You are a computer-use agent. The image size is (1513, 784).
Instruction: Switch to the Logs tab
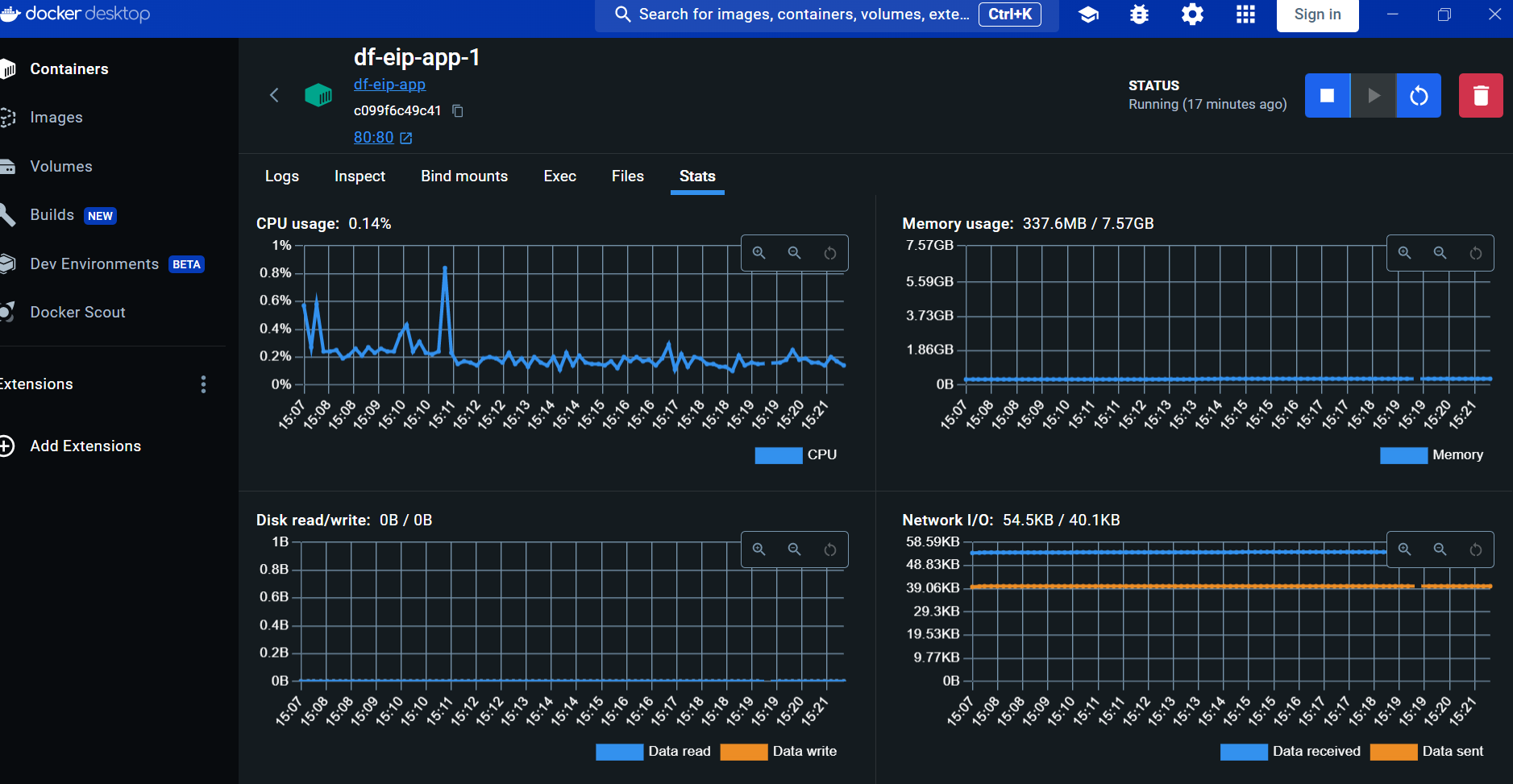coord(281,176)
